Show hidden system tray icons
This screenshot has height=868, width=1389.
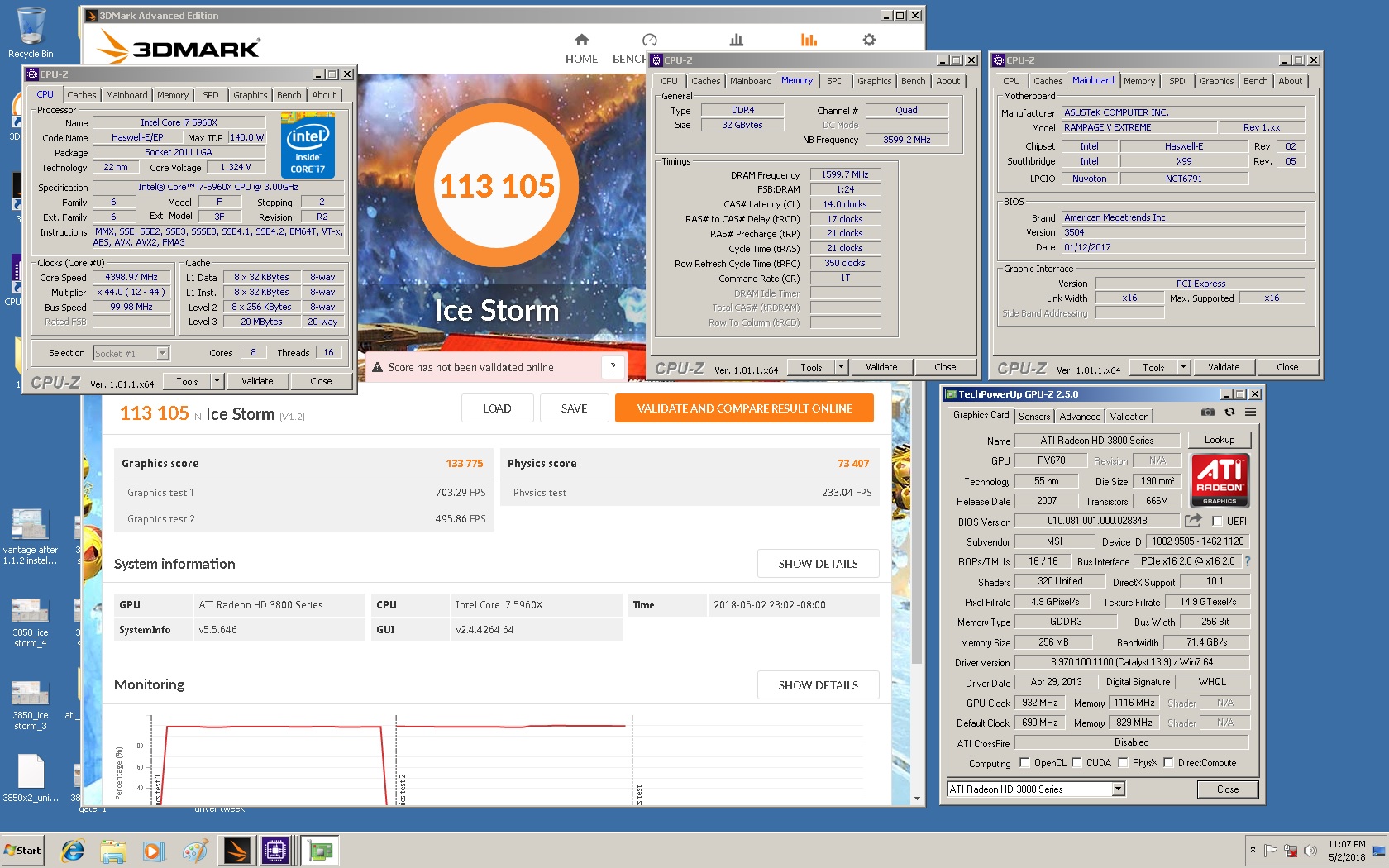(x=1253, y=849)
